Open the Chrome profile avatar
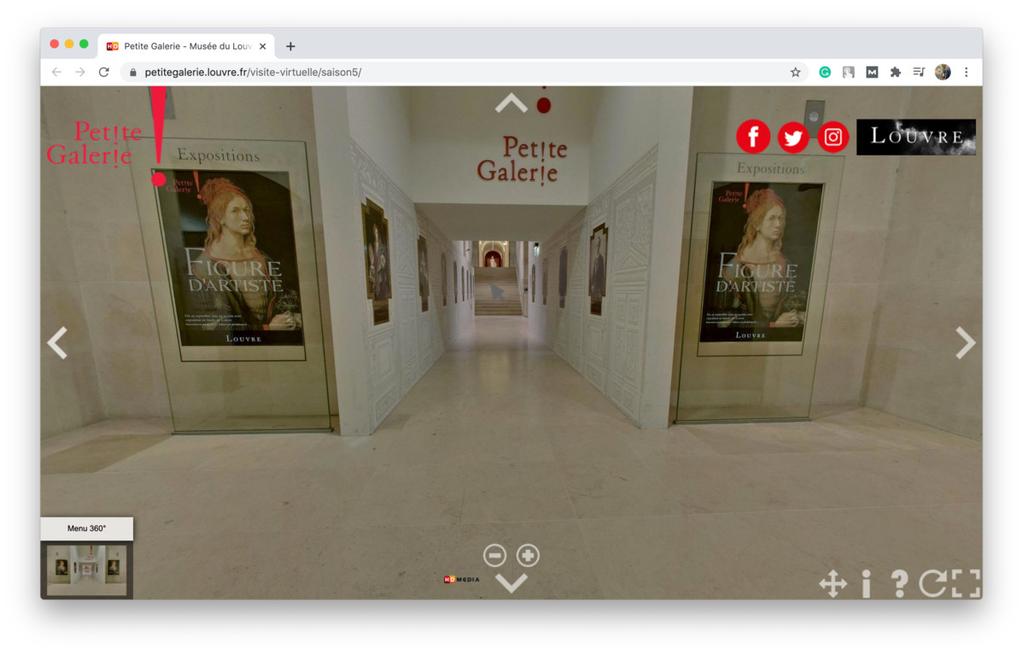The image size is (1024, 654). point(942,73)
